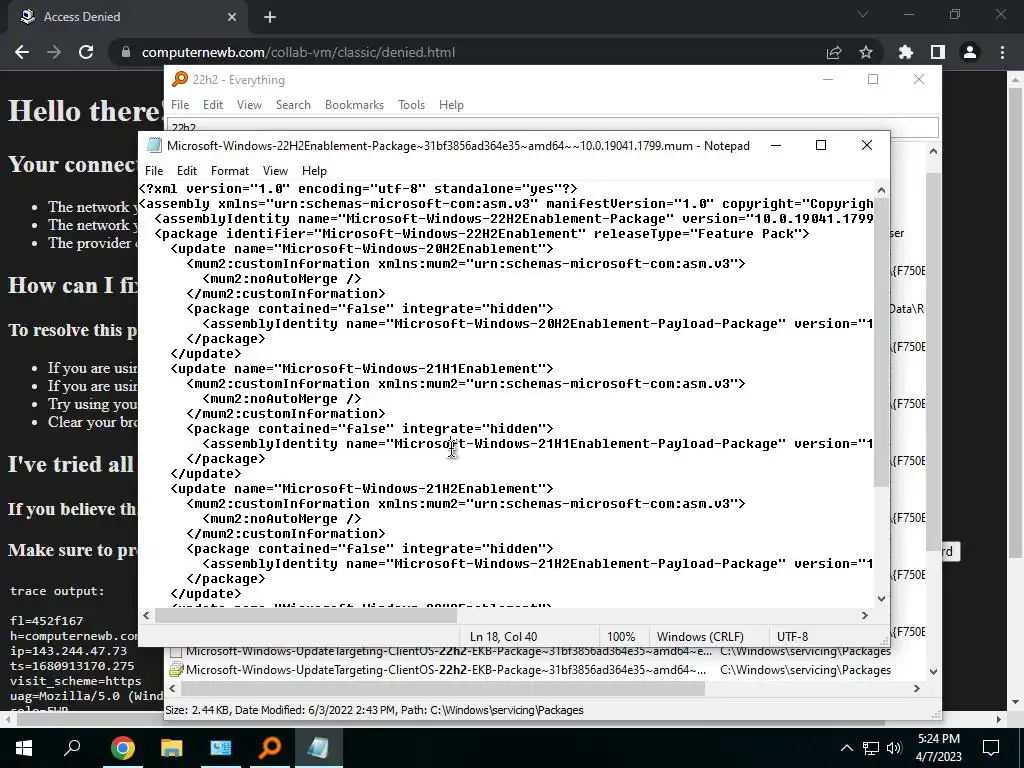Open the blue window app on taskbar

(220, 748)
